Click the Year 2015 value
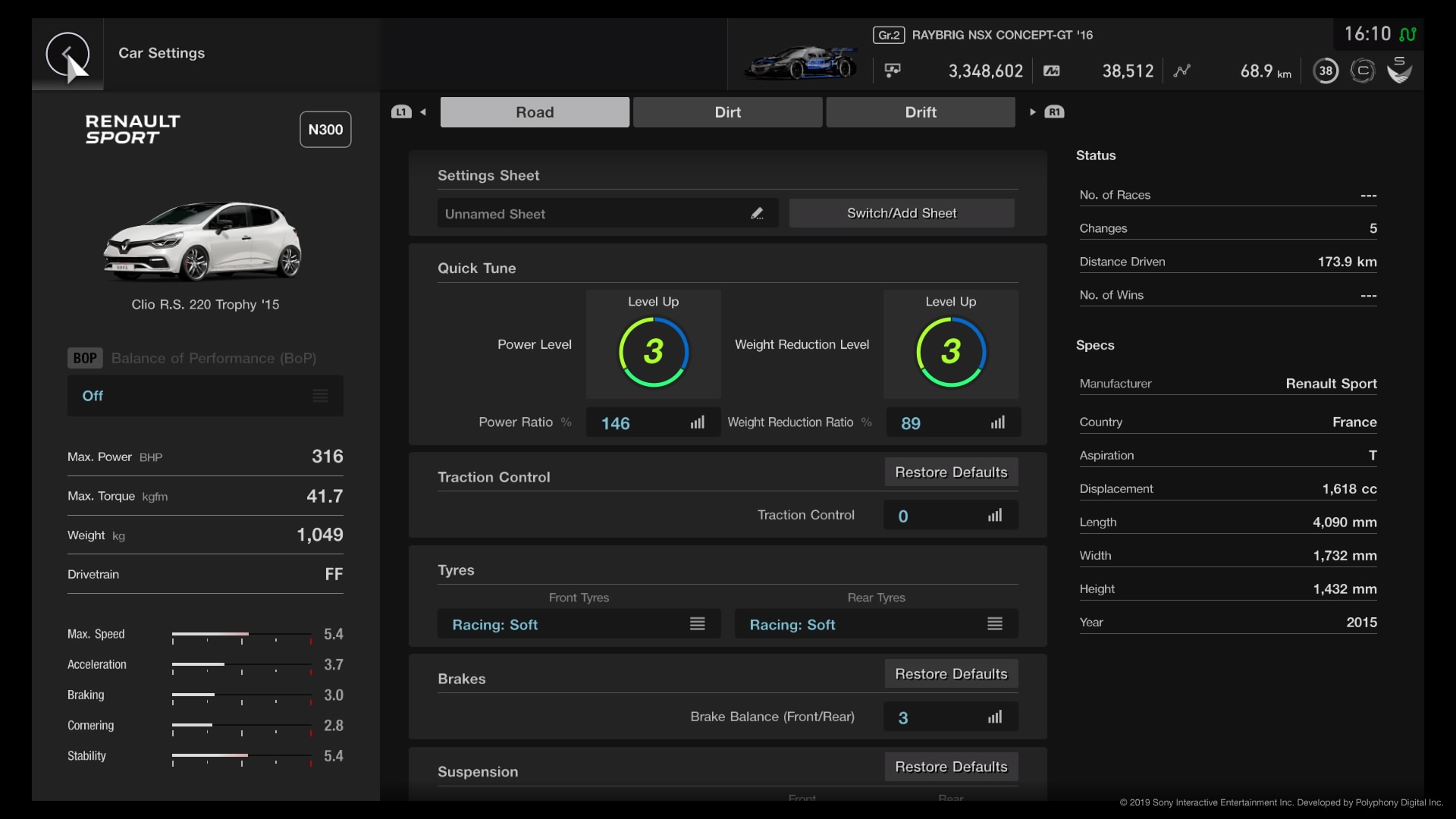This screenshot has width=1456, height=819. click(x=1361, y=623)
